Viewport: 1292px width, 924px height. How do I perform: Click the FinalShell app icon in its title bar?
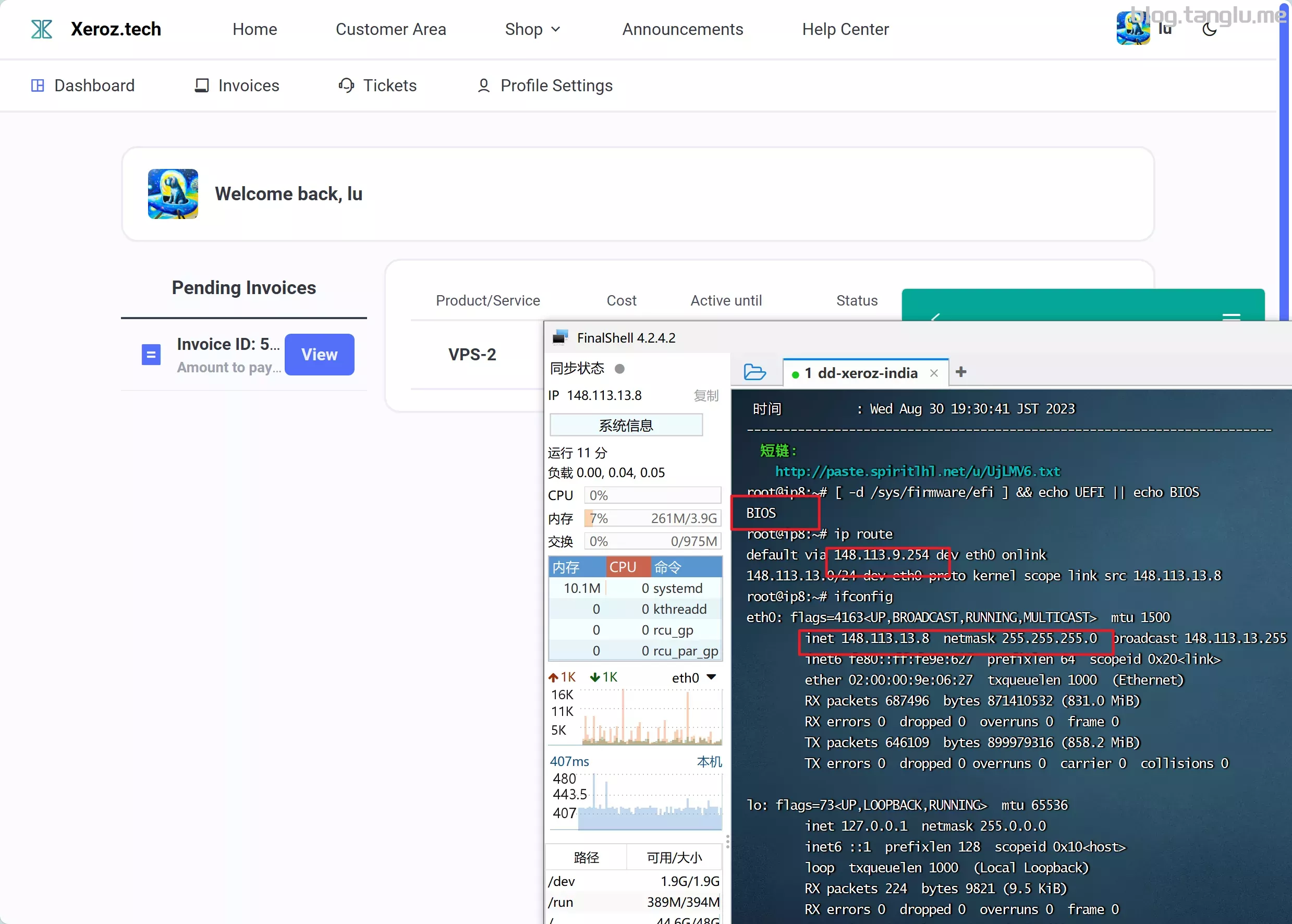560,337
